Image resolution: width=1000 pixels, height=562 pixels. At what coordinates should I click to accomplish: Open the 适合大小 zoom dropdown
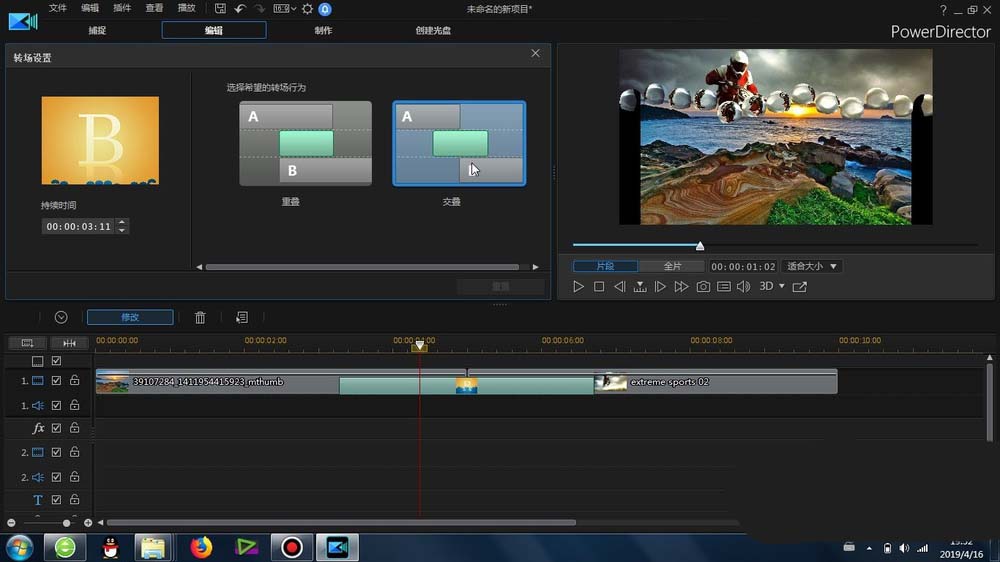point(811,266)
